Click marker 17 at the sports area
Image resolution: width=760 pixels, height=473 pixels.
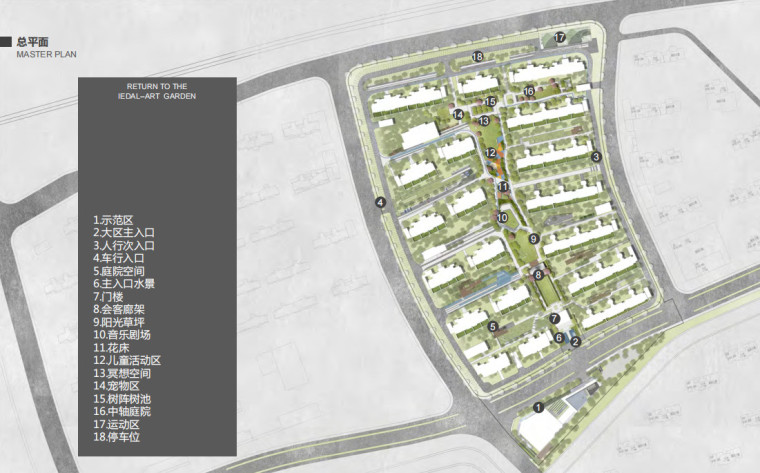tap(560, 38)
